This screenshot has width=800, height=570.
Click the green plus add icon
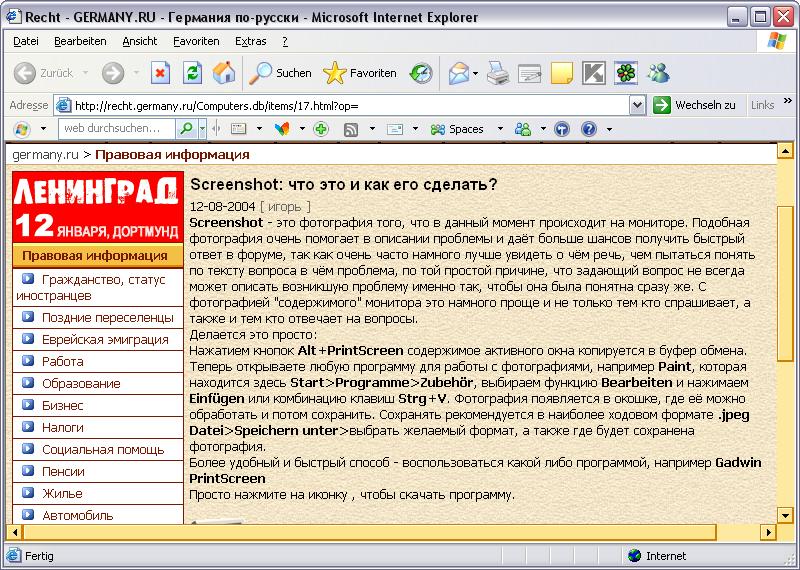tap(321, 129)
